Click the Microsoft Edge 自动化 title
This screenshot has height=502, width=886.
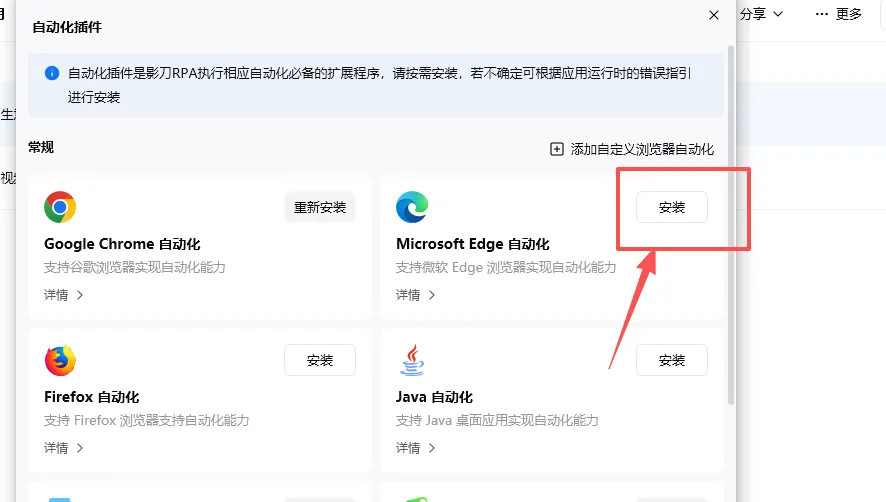click(x=472, y=244)
